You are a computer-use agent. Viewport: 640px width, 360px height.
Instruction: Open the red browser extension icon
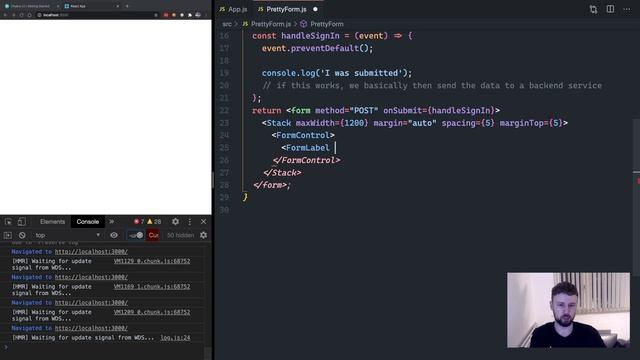(x=166, y=15)
